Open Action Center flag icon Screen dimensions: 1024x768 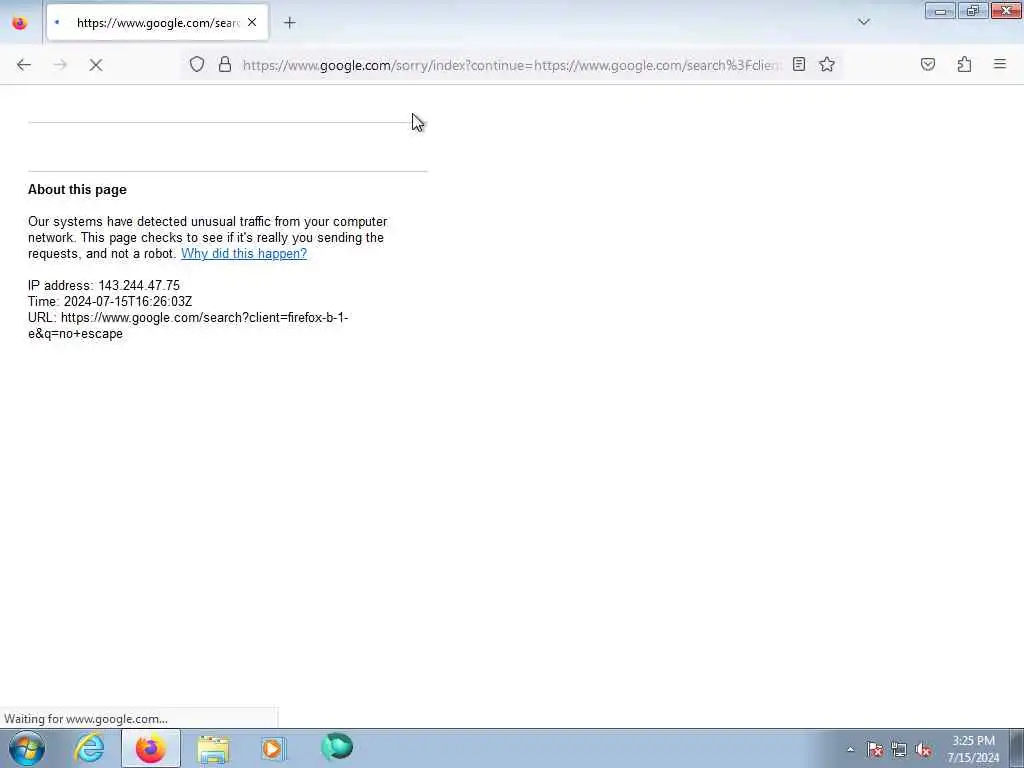[874, 750]
